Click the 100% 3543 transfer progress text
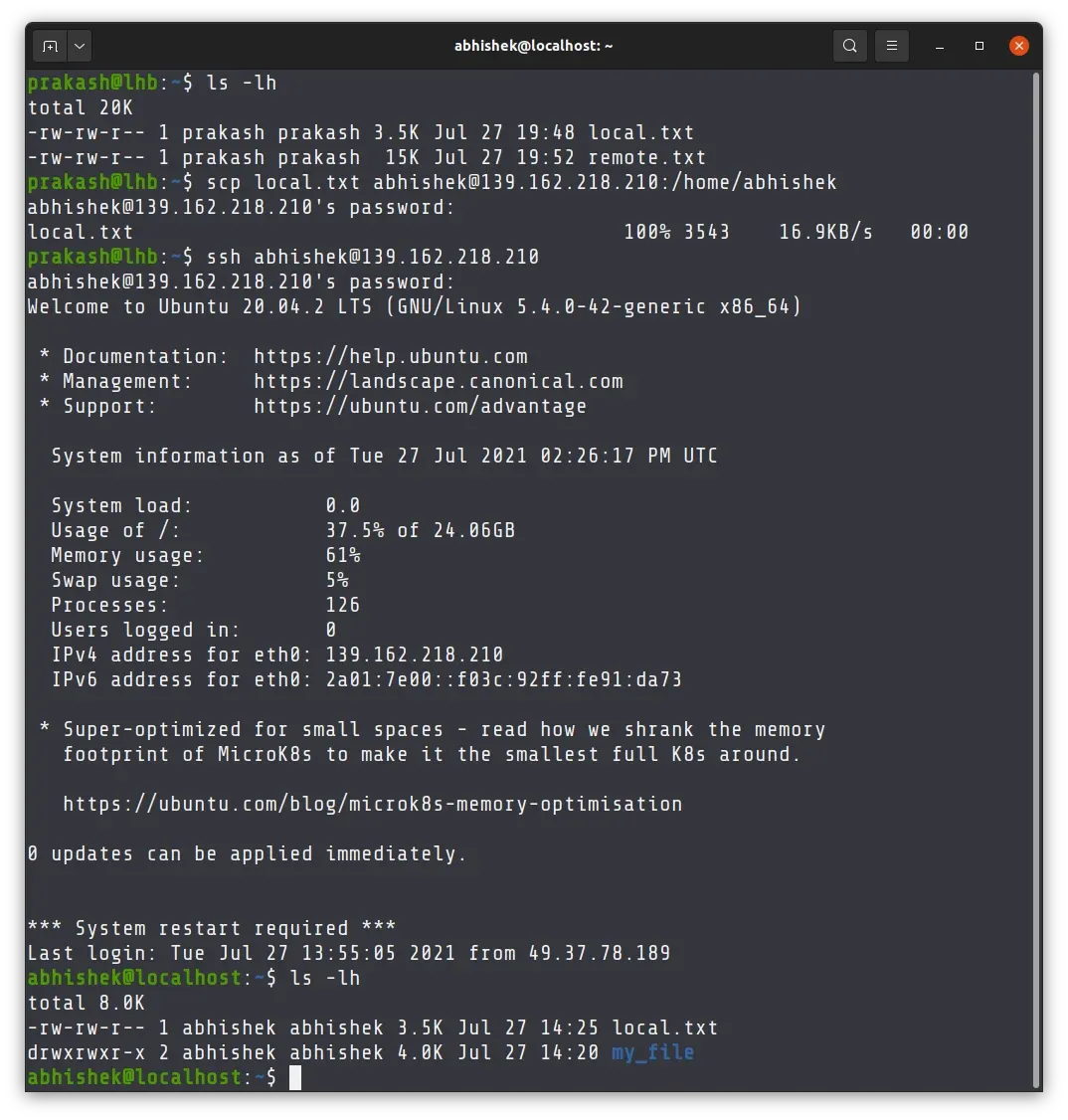 click(677, 232)
